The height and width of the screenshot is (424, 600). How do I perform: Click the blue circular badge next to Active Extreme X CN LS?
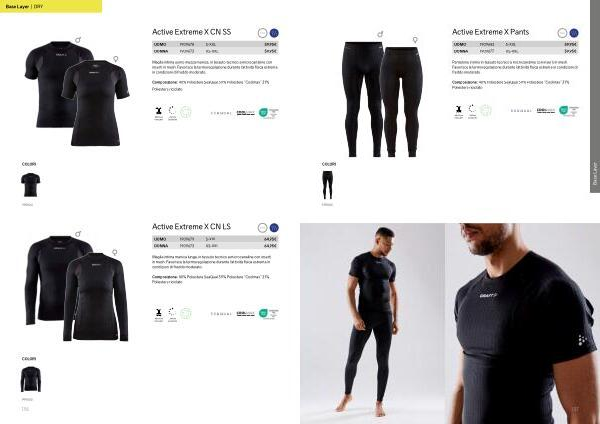[274, 228]
